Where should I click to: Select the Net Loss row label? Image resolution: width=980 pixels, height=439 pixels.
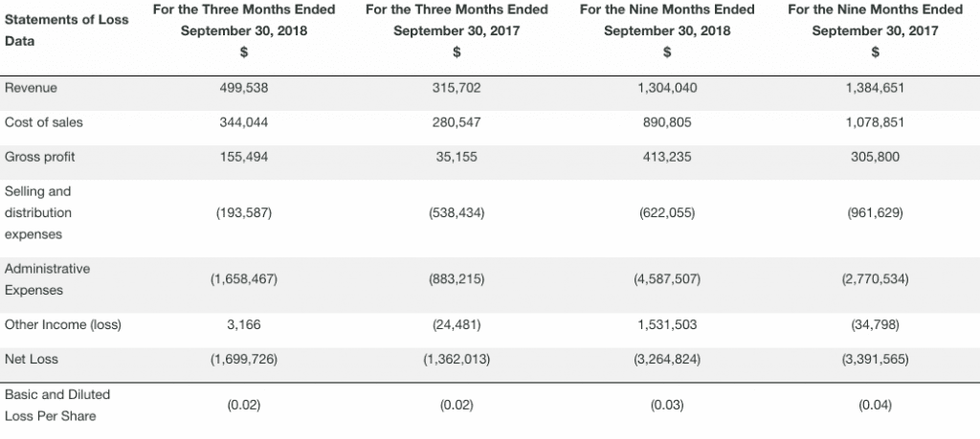click(32, 359)
